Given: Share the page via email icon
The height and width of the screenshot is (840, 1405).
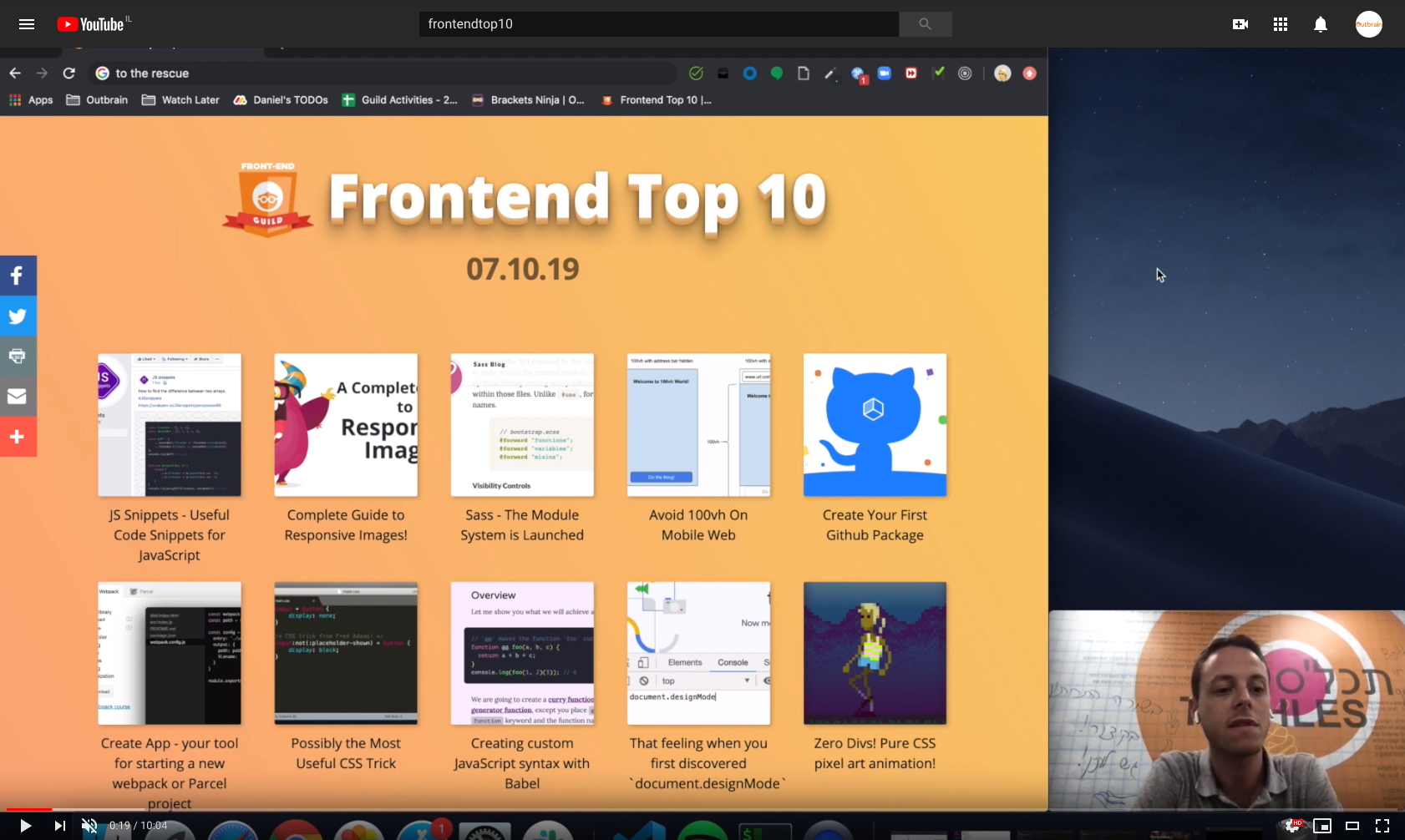Looking at the screenshot, I should (18, 396).
